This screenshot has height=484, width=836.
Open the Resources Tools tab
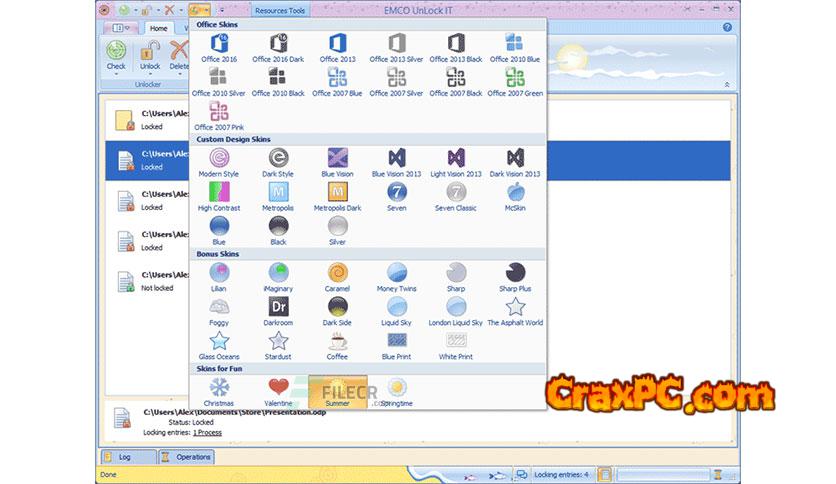[281, 10]
